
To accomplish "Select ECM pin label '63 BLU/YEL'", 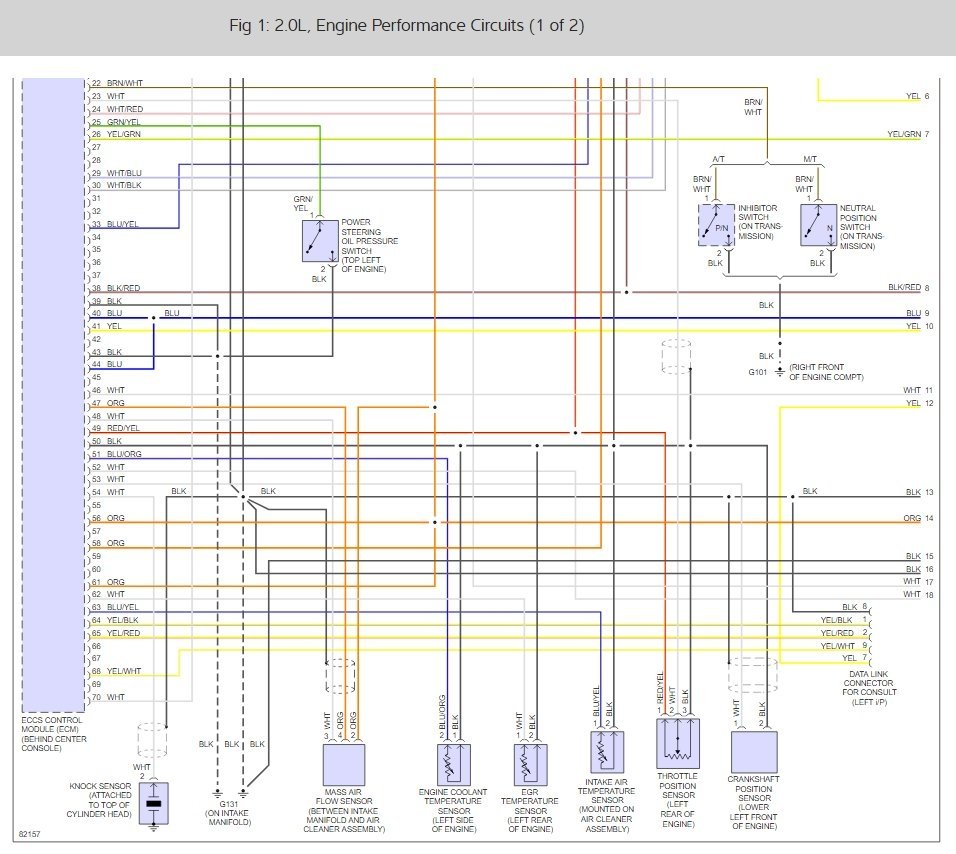I will click(x=116, y=607).
